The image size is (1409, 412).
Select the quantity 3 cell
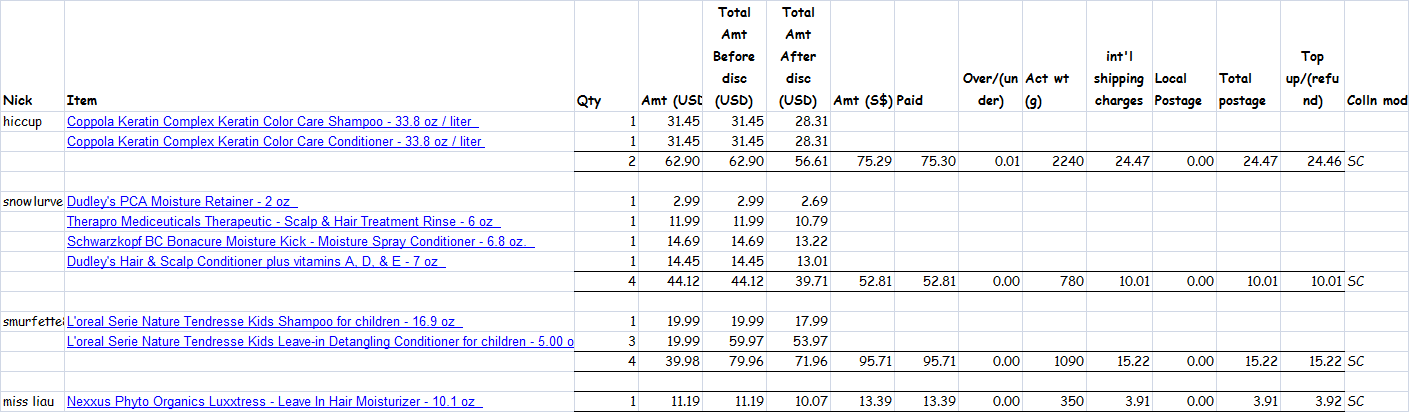click(x=606, y=341)
